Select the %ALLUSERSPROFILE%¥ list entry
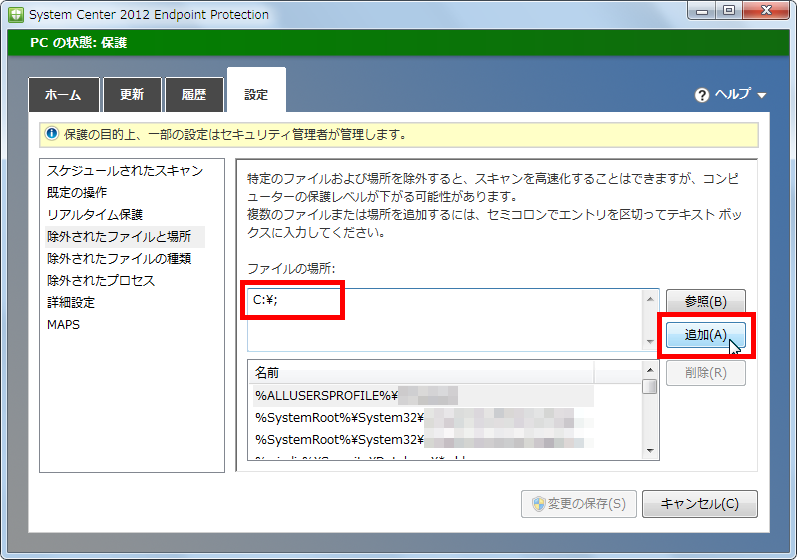 click(x=423, y=396)
